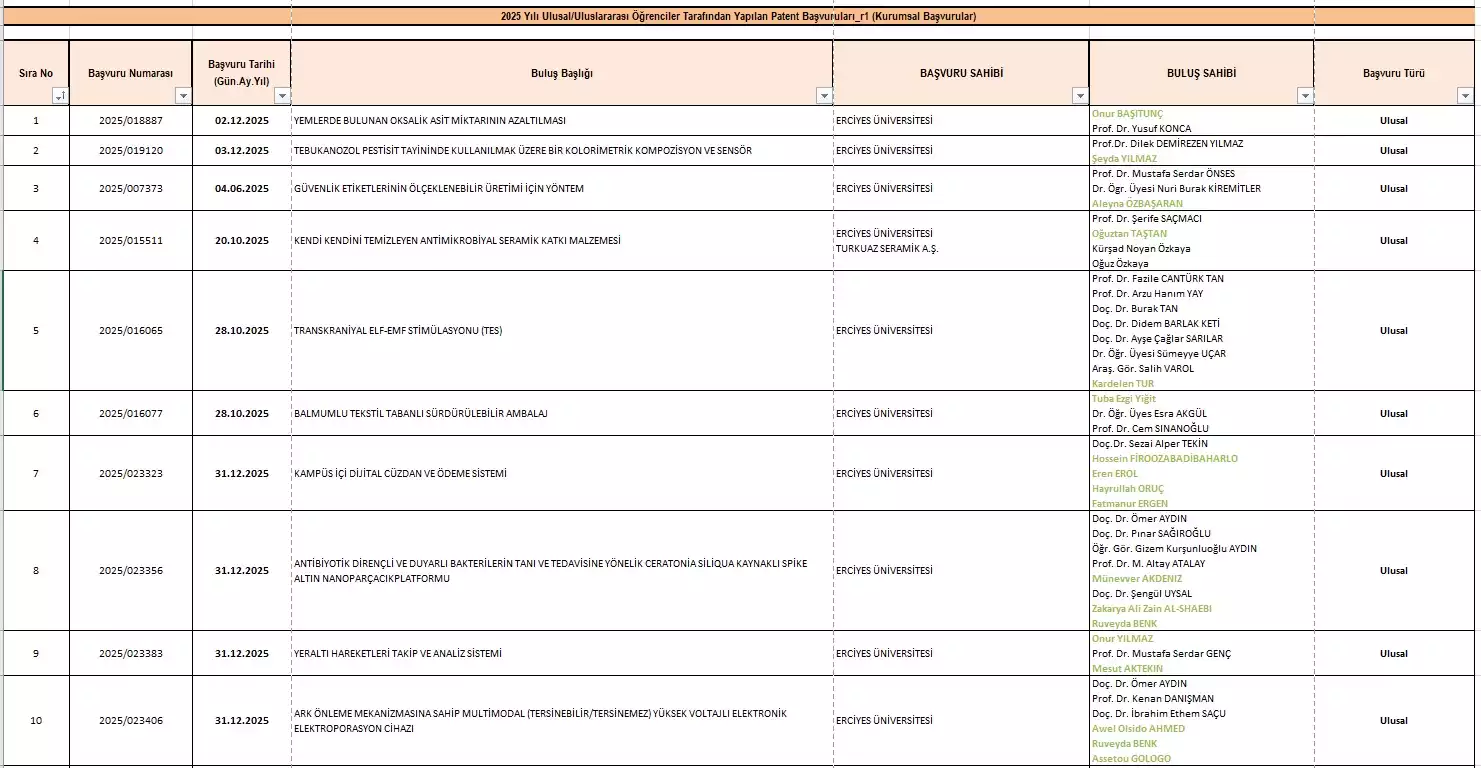The image size is (1481, 768).
Task: Select YERALTI HAREKETLERİ TAKİP title cell
Action: pyautogui.click(x=397, y=654)
